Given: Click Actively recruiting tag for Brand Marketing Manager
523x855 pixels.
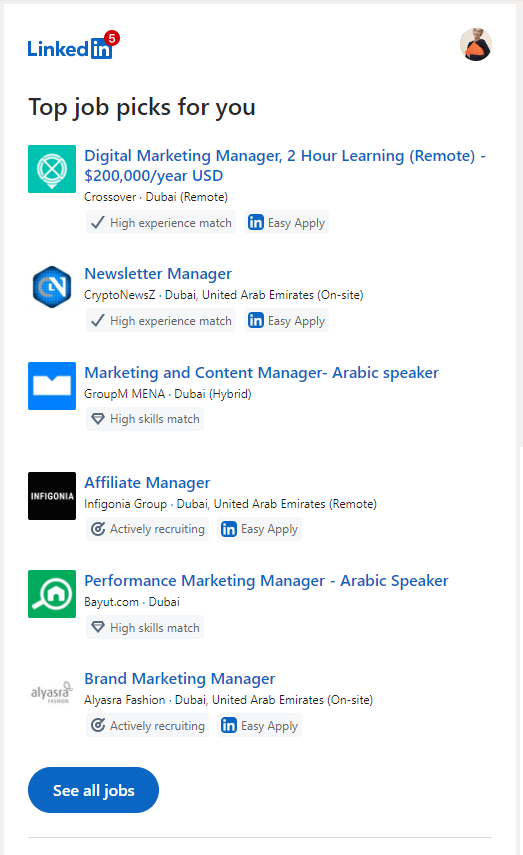Looking at the screenshot, I should [x=147, y=726].
